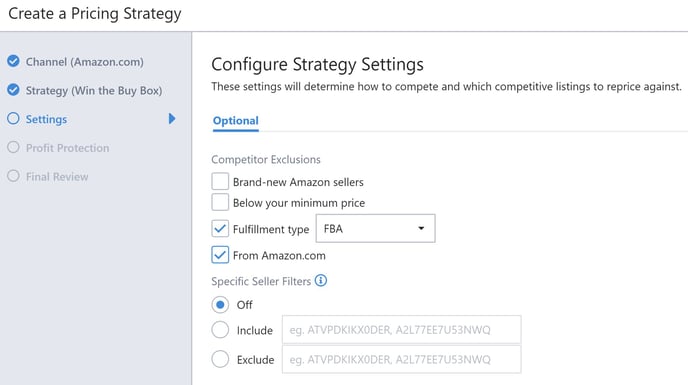
Task: Open Specific Seller Filters info icon
Action: (321, 280)
